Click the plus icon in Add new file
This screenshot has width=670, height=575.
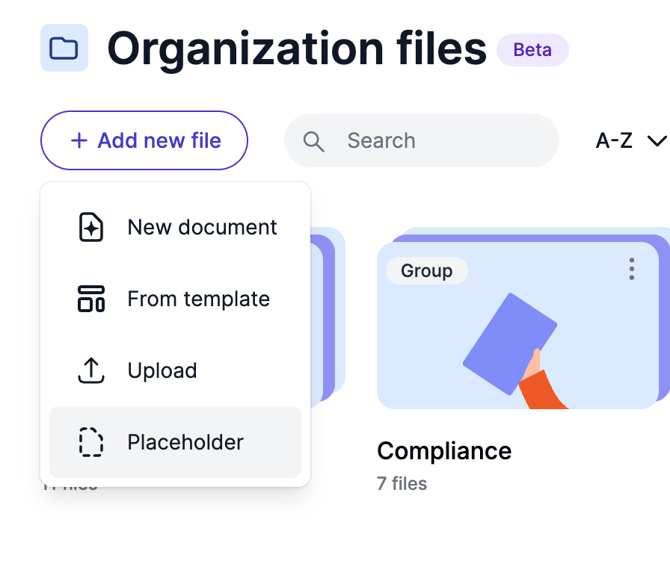click(79, 141)
